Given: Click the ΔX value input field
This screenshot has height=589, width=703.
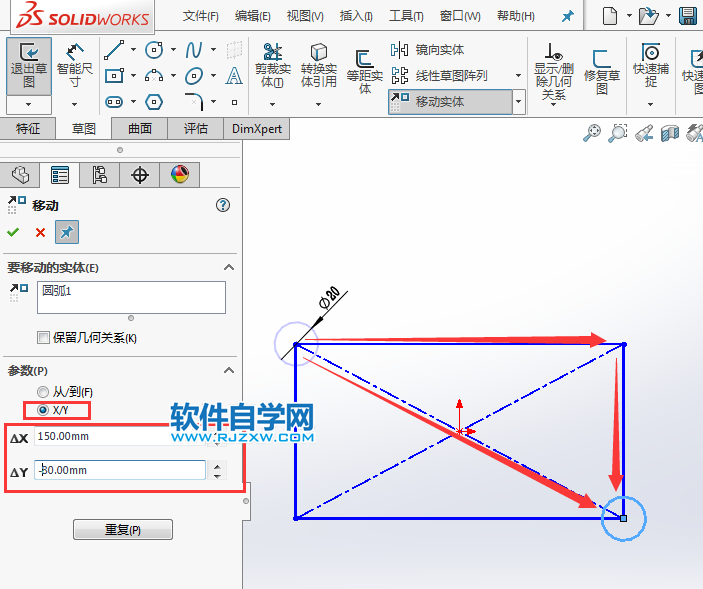Looking at the screenshot, I should click(120, 436).
